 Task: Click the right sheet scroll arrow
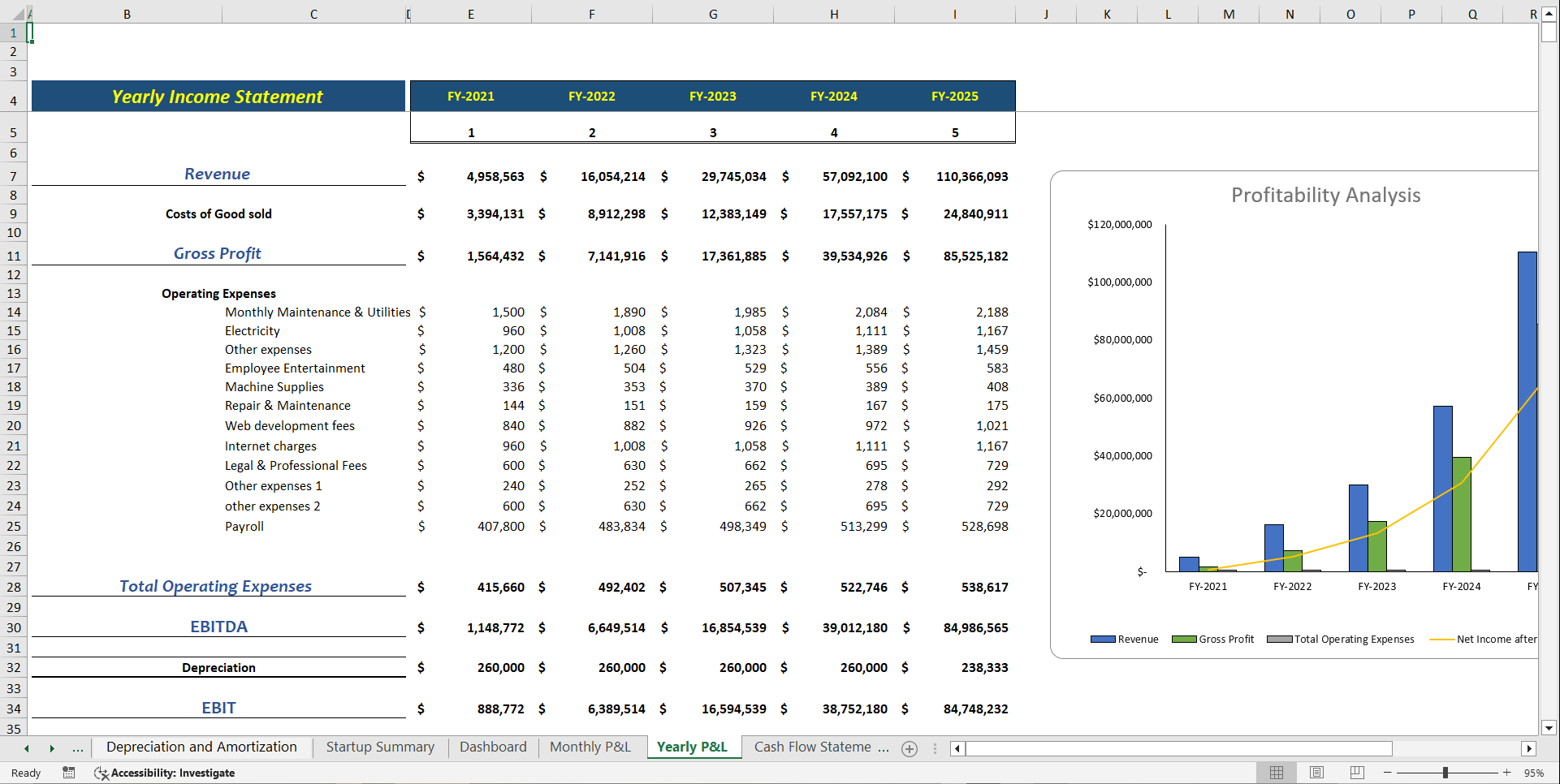coord(52,749)
